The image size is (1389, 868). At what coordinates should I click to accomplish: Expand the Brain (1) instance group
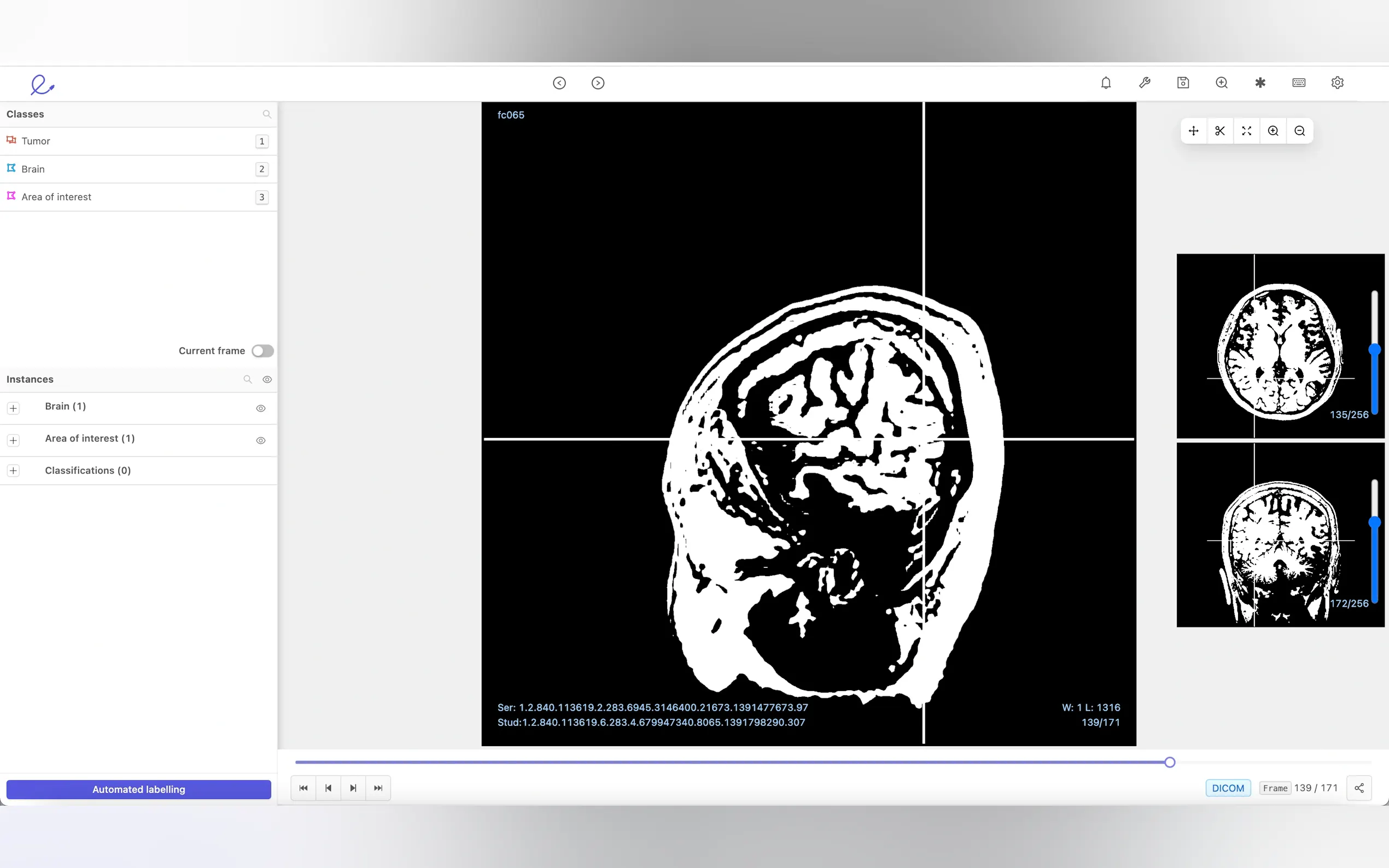pyautogui.click(x=13, y=408)
